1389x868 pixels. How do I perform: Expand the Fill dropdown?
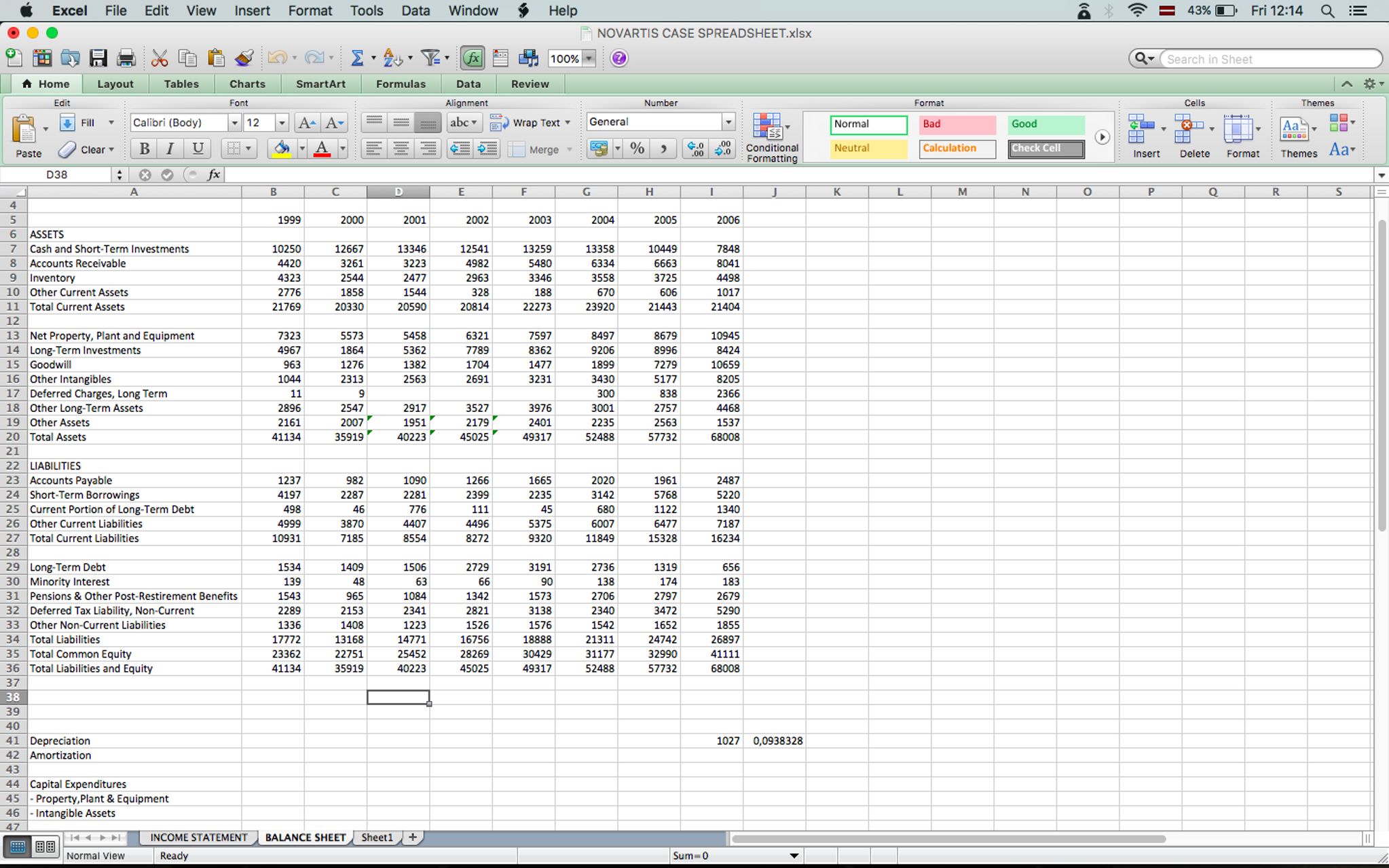[x=111, y=123]
